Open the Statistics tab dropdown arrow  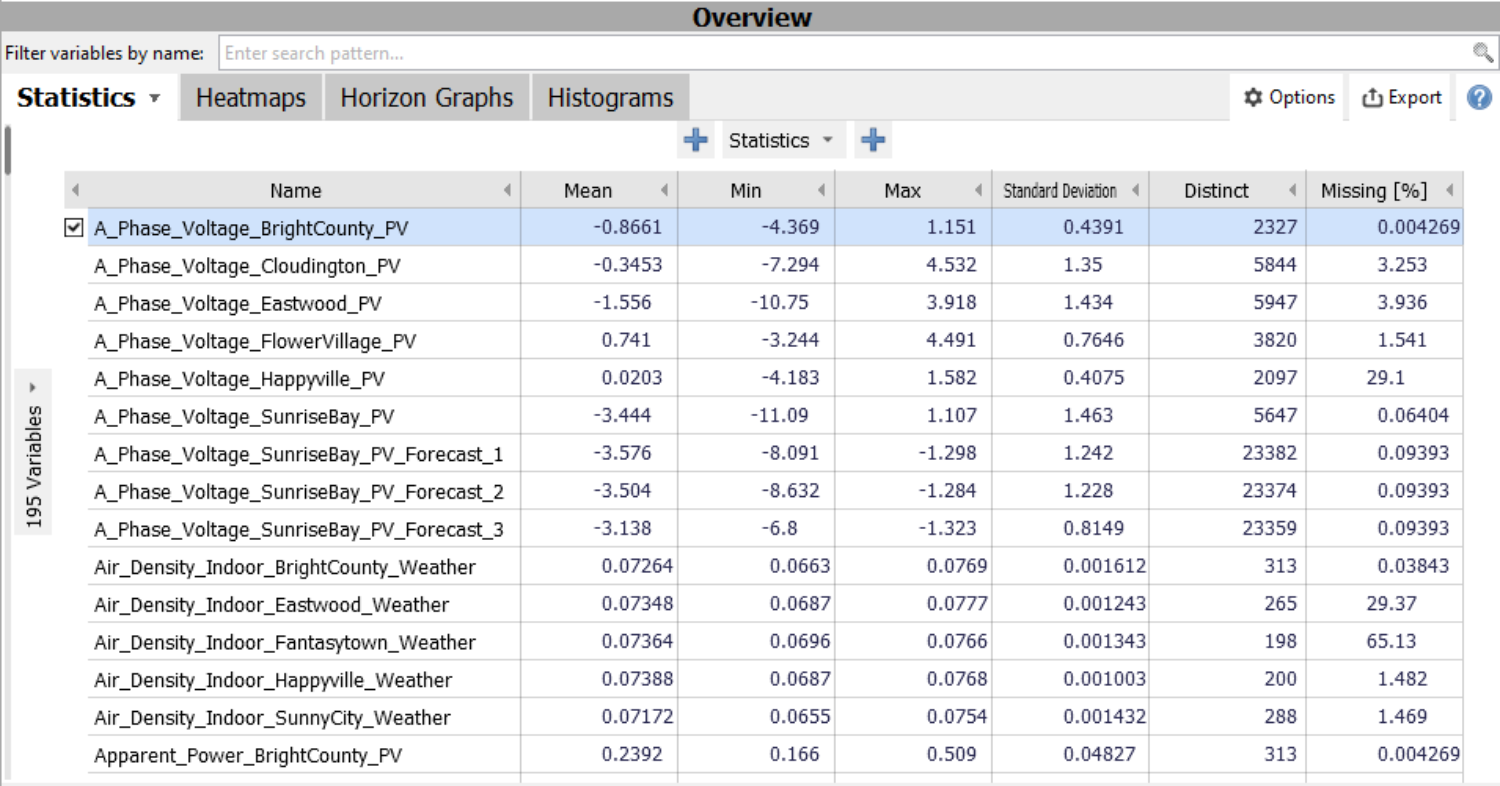pos(154,99)
